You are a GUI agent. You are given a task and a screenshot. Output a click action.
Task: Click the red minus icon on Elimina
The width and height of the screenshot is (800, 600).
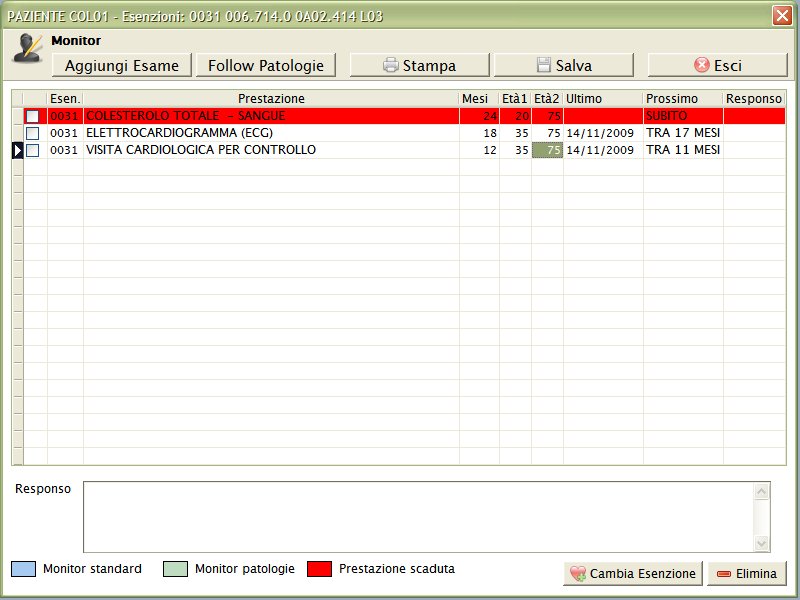[x=723, y=574]
